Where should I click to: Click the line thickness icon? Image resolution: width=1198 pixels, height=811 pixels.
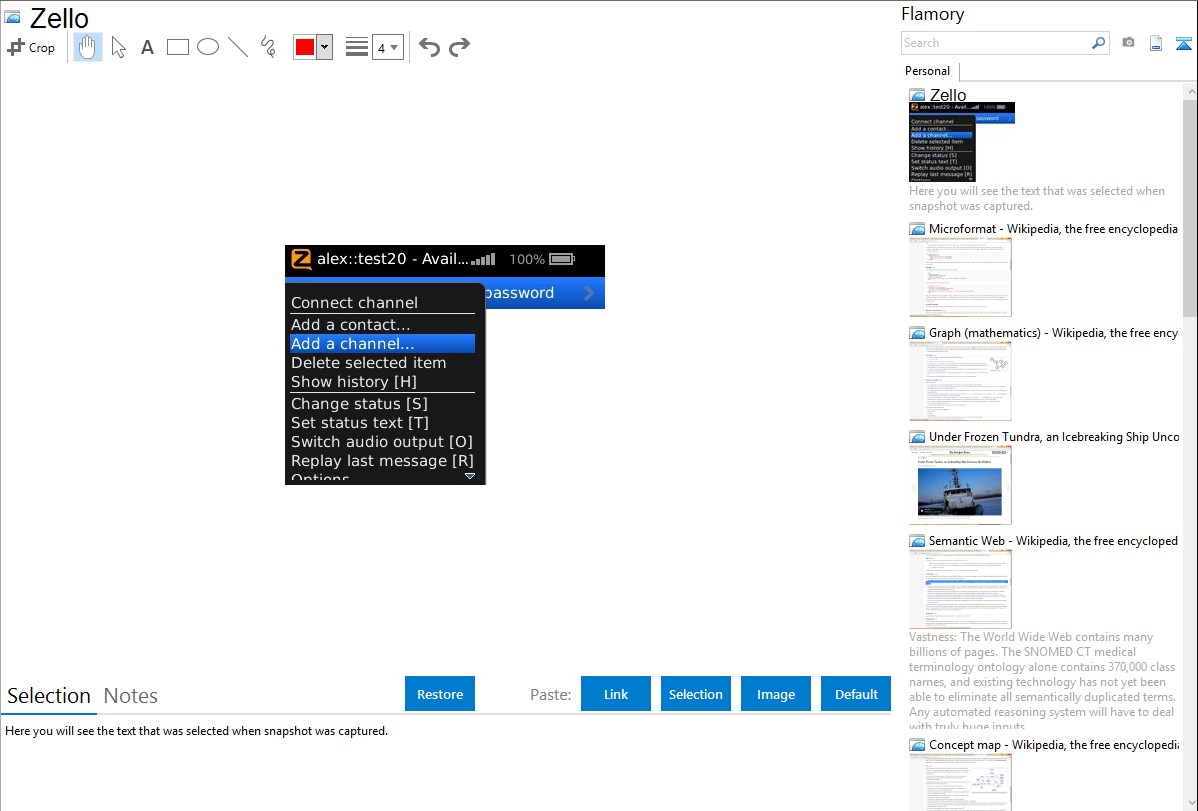(357, 47)
